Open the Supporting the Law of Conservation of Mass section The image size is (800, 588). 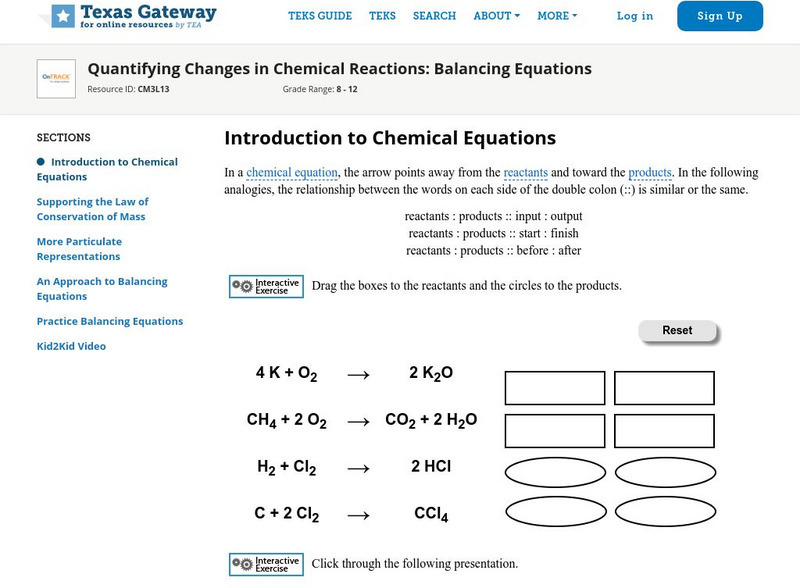(115, 208)
